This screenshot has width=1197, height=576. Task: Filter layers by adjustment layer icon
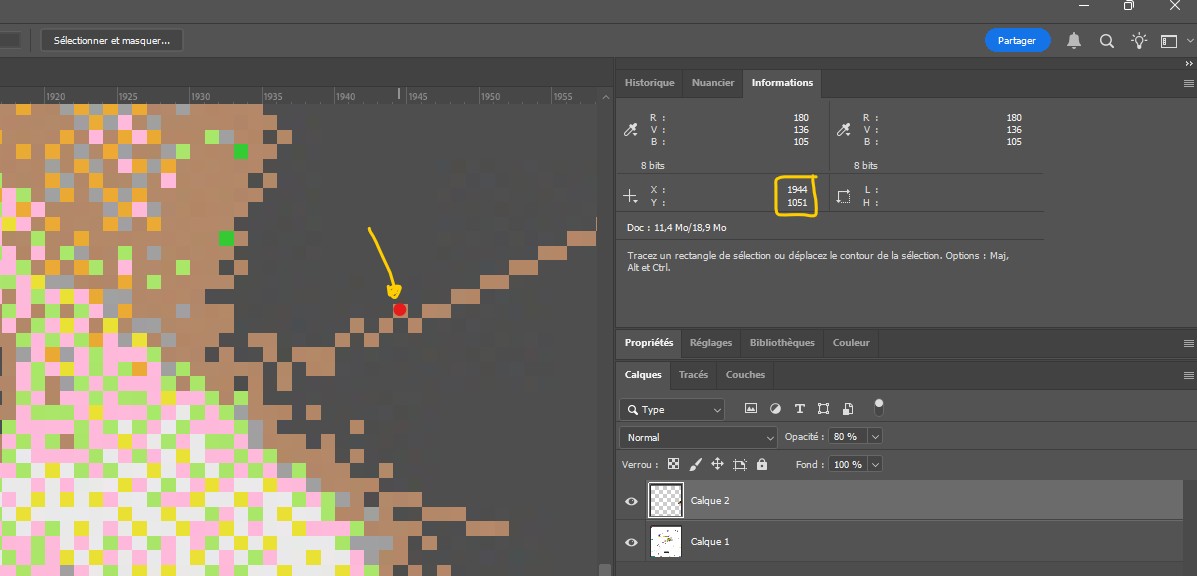[x=775, y=409]
